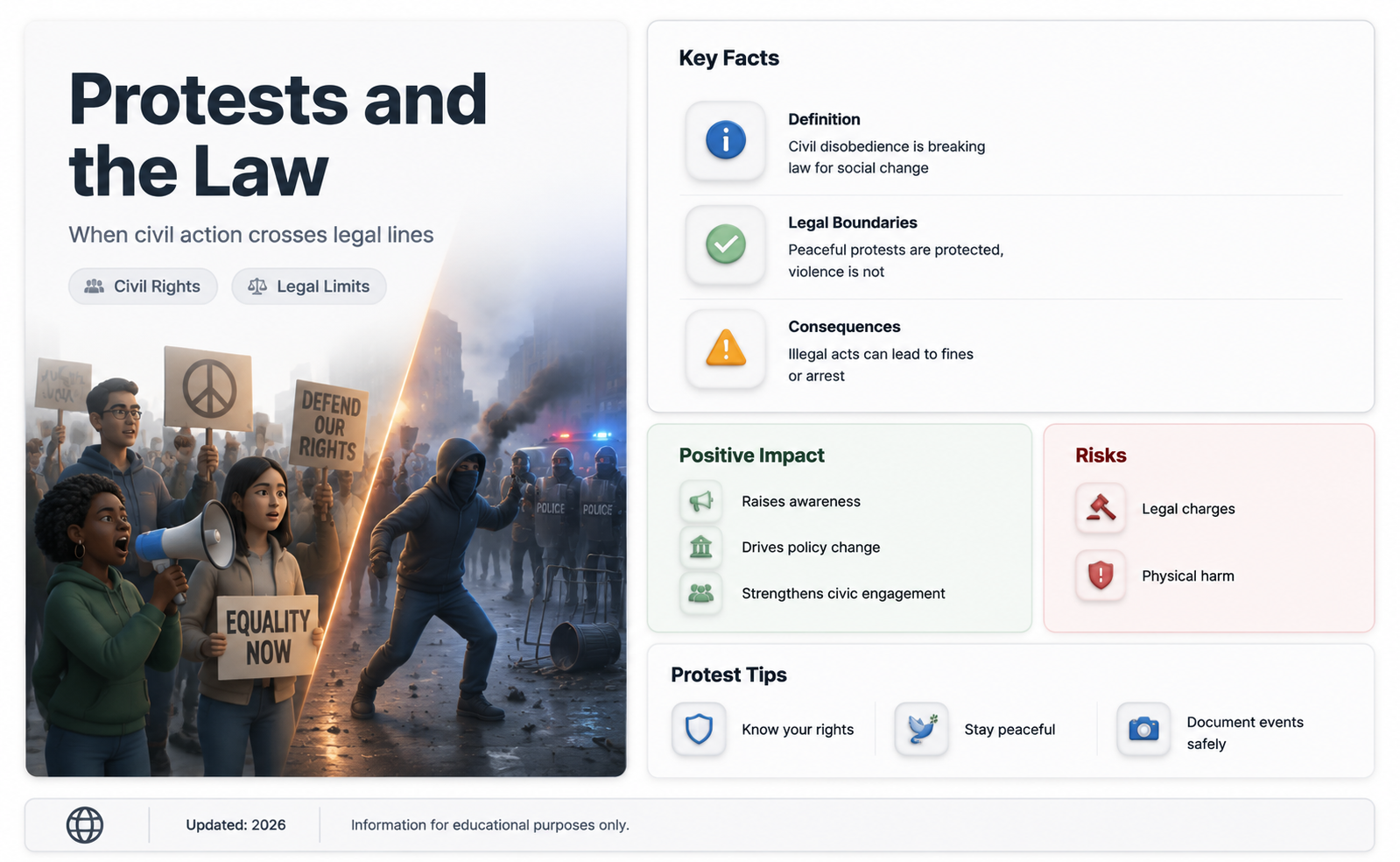This screenshot has width=1400, height=862.
Task: Click the orange warning triangle Consequences icon
Action: [x=725, y=349]
